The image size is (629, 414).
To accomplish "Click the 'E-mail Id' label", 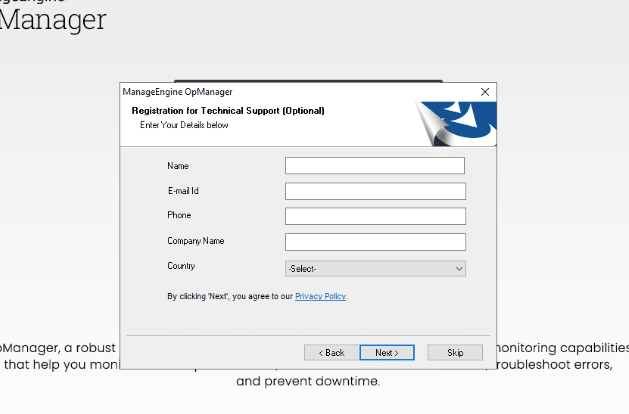I will 183,191.
